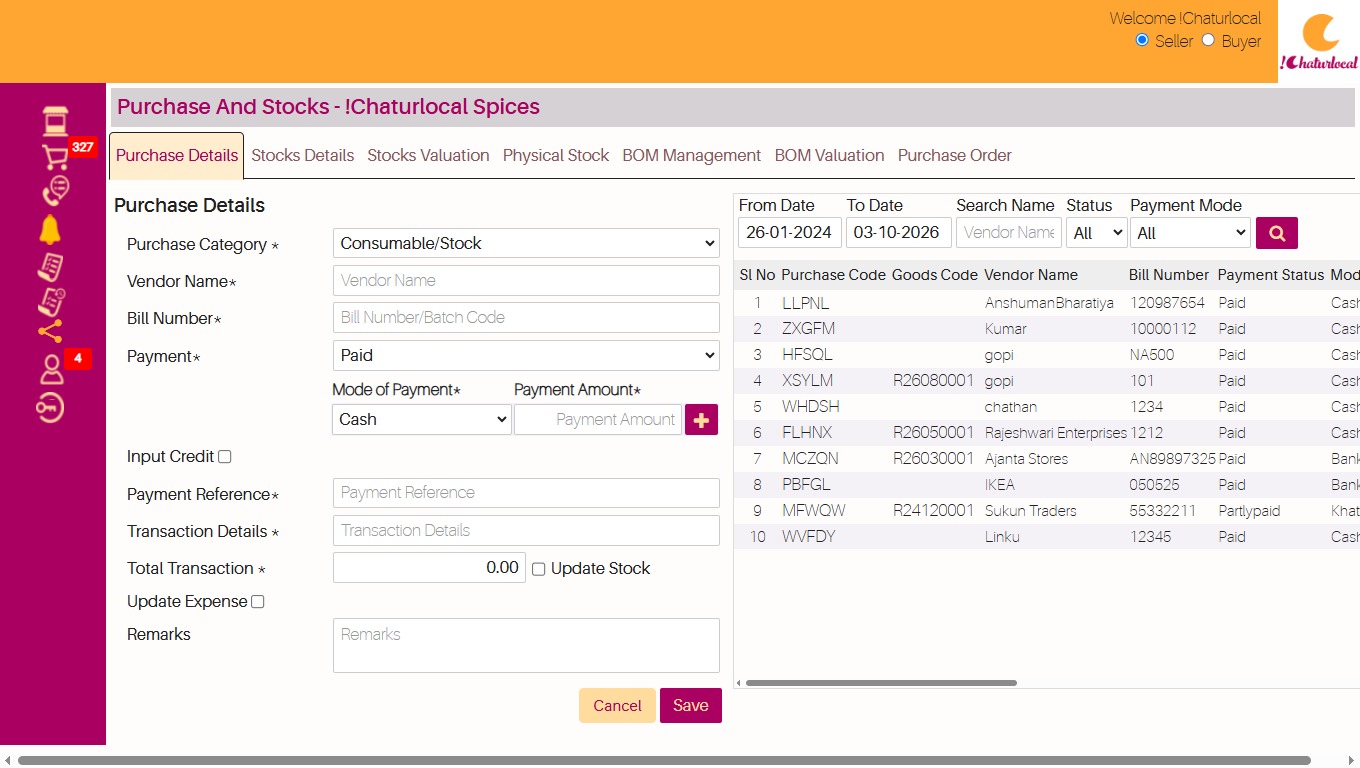This screenshot has width=1360, height=768.
Task: Click the Payment Reference field
Action: [x=526, y=493]
